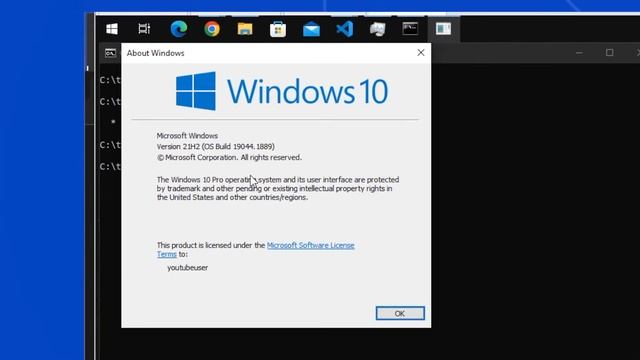This screenshot has width=640, height=360.
Task: Close the About Windows dialog
Action: coord(421,53)
